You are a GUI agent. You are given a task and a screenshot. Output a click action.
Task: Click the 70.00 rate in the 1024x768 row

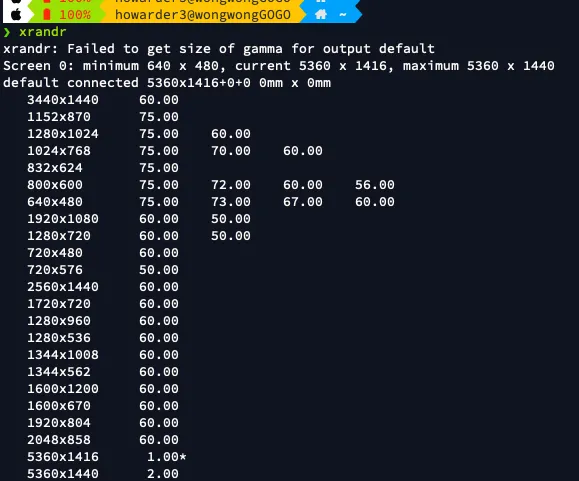click(231, 151)
